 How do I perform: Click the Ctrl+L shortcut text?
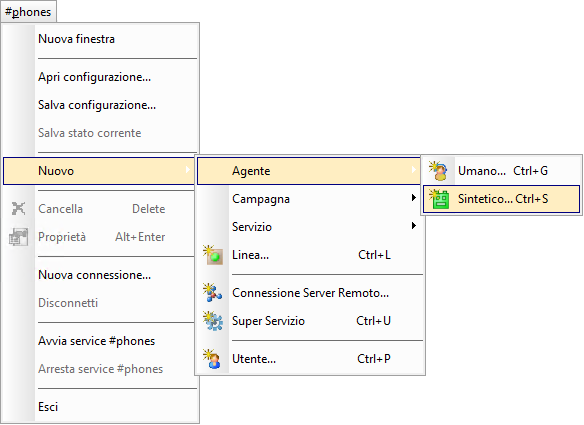(x=374, y=255)
